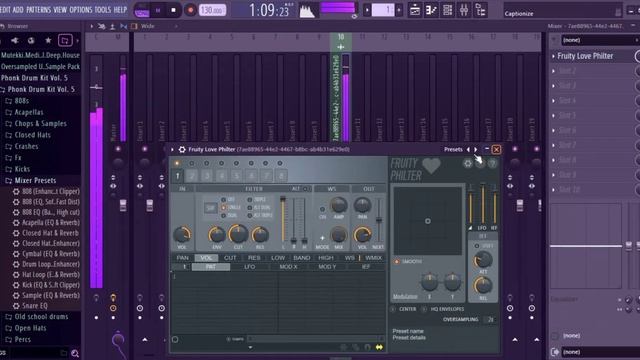Open the ADD menu
The image size is (640, 360).
(x=18, y=9)
